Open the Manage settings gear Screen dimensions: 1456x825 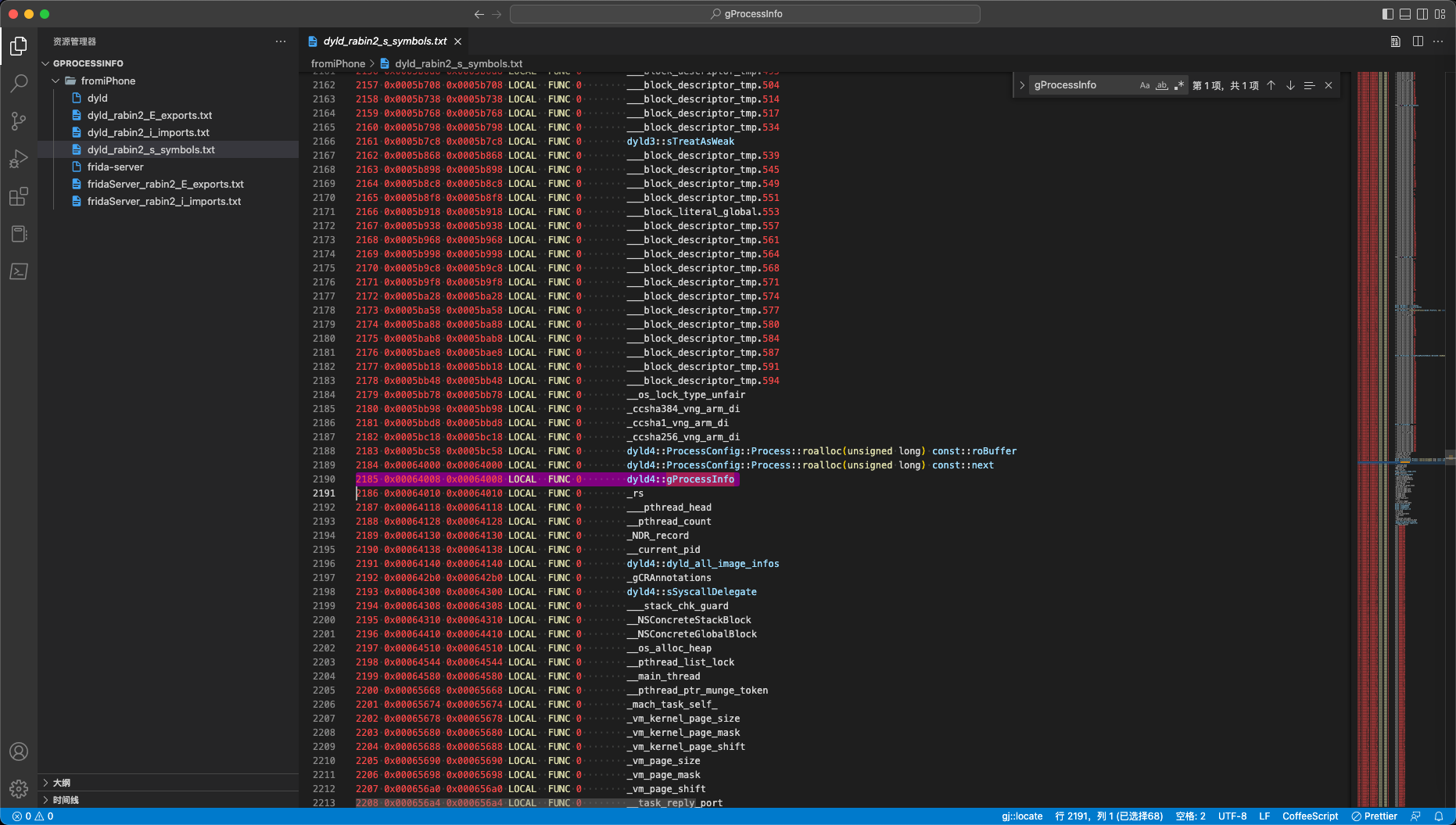[19, 789]
